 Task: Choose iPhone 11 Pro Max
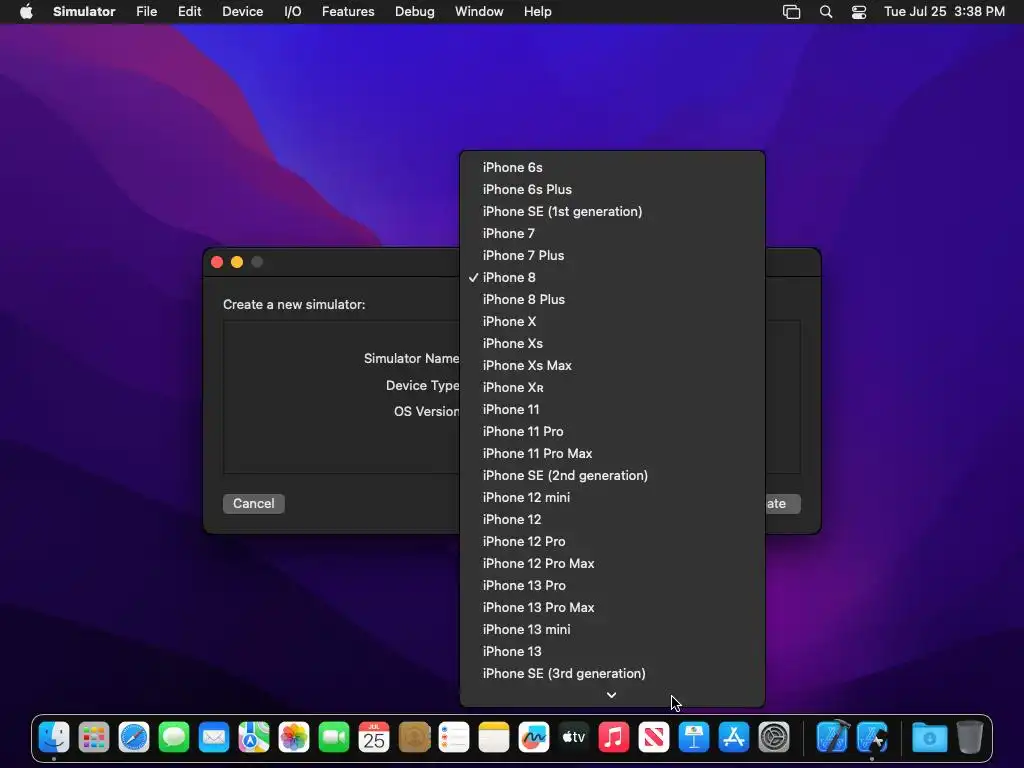click(612, 453)
